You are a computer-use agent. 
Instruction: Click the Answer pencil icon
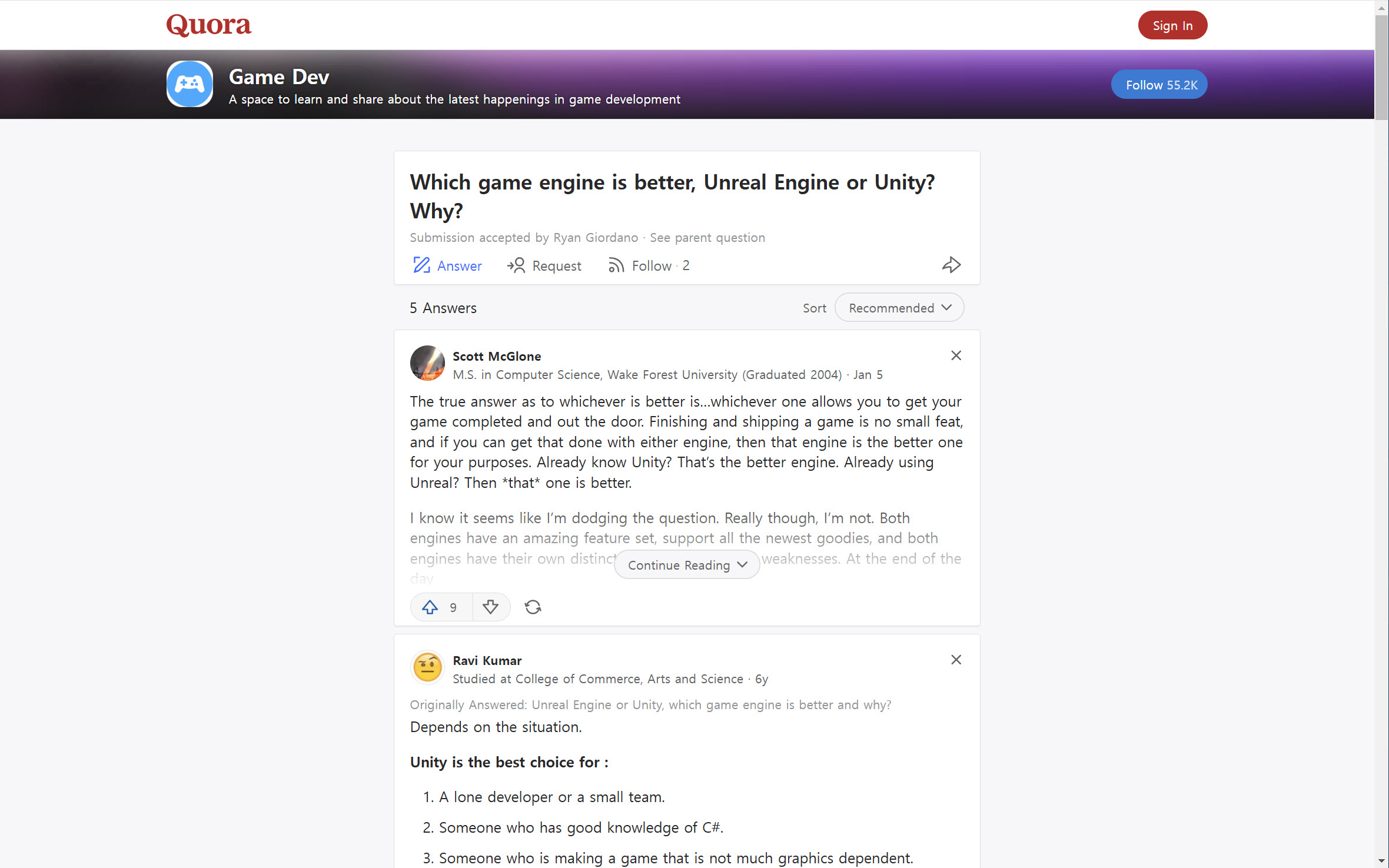pyautogui.click(x=421, y=265)
